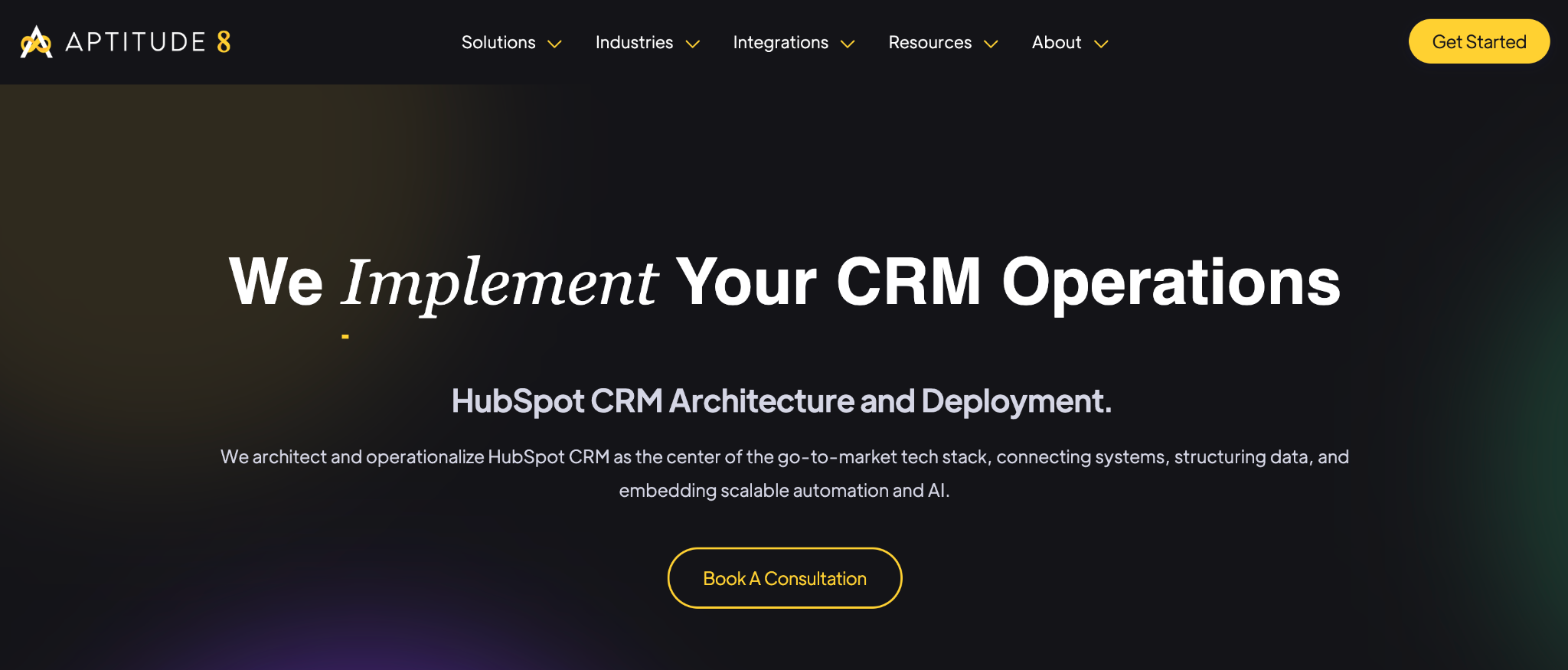Open the Solutions menu
Image resolution: width=1568 pixels, height=670 pixels.
coord(498,42)
